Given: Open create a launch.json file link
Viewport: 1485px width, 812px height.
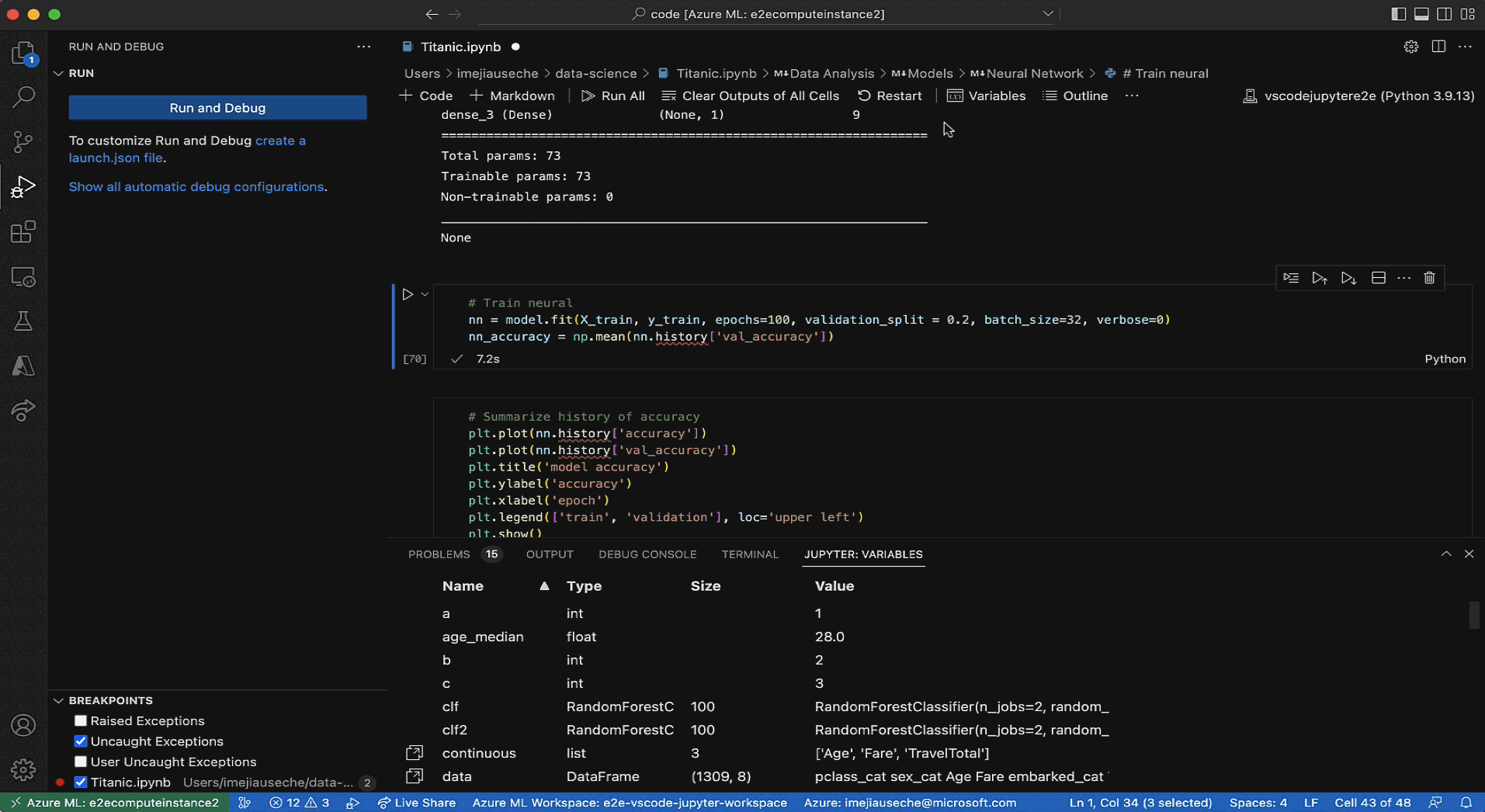Looking at the screenshot, I should click(x=187, y=149).
